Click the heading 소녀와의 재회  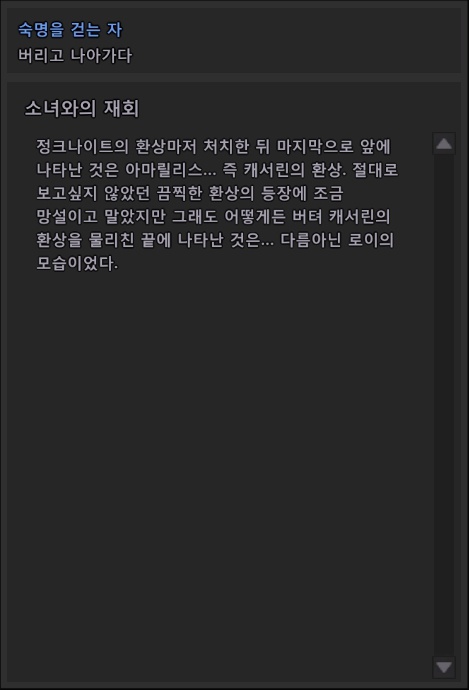(82, 108)
